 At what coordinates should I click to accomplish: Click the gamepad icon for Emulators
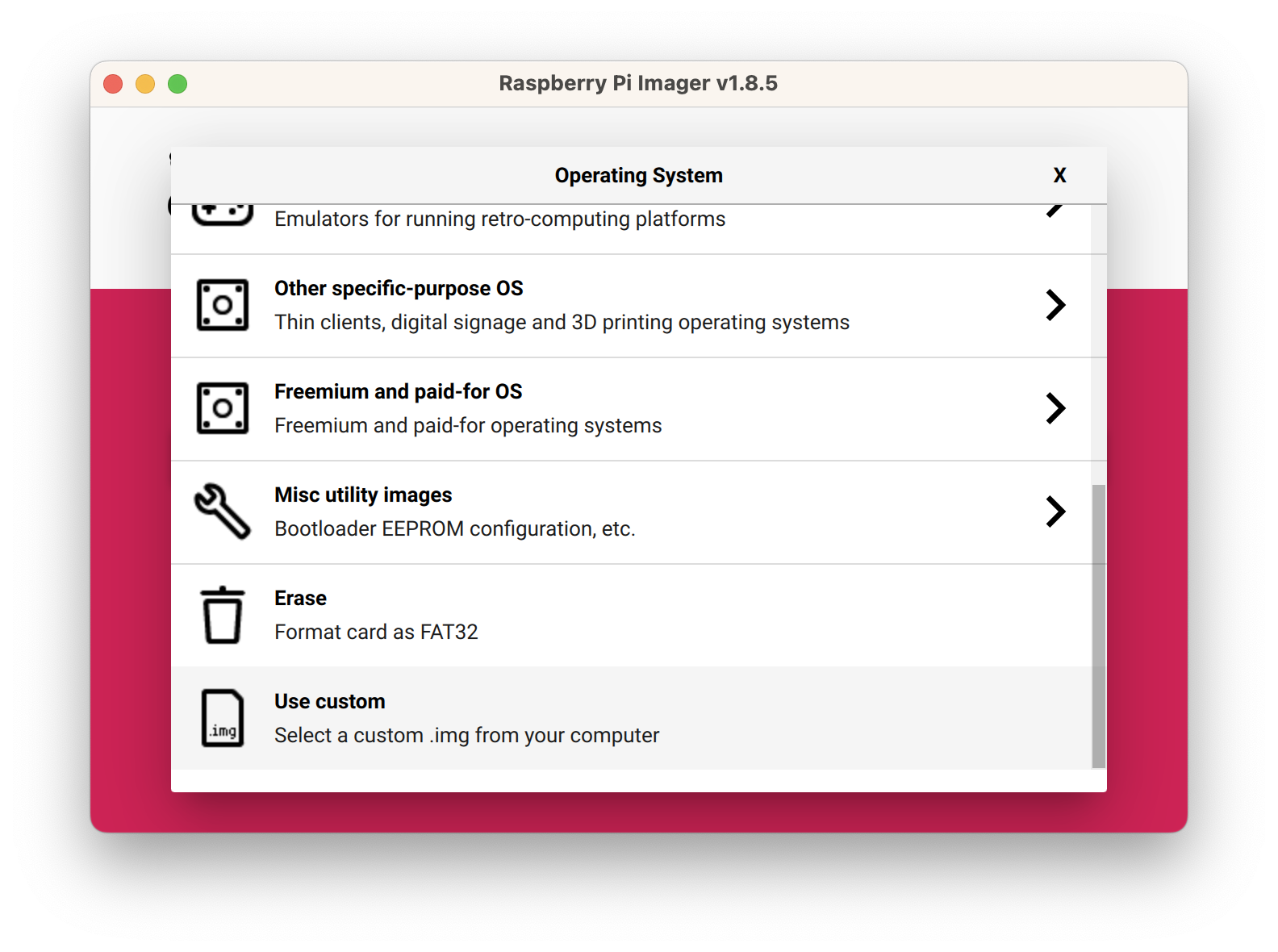(x=223, y=215)
